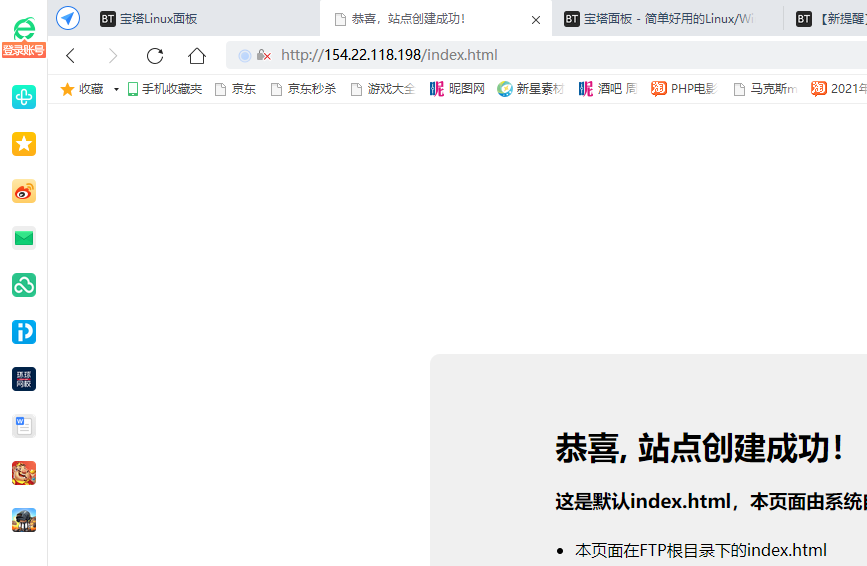Go back with the left arrow
867x566 pixels.
pos(70,55)
